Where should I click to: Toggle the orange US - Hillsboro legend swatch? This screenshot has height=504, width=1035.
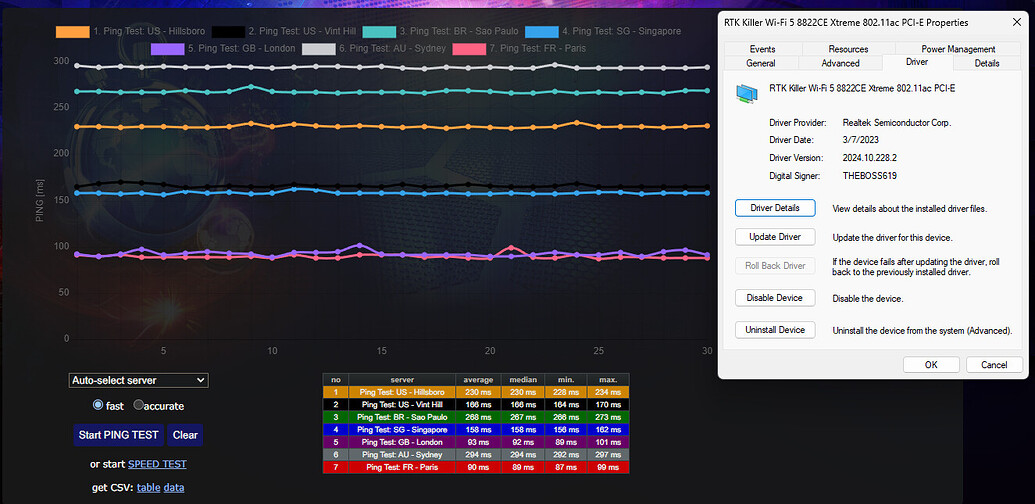tap(72, 31)
